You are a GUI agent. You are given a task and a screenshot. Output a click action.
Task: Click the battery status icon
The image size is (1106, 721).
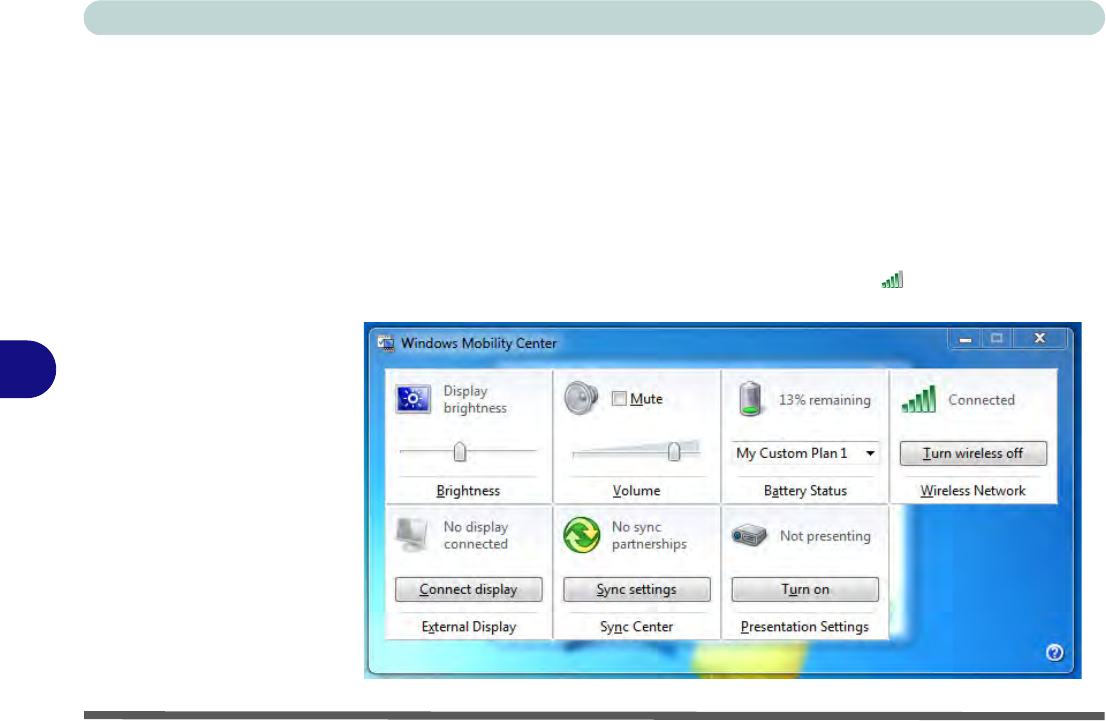click(x=750, y=399)
